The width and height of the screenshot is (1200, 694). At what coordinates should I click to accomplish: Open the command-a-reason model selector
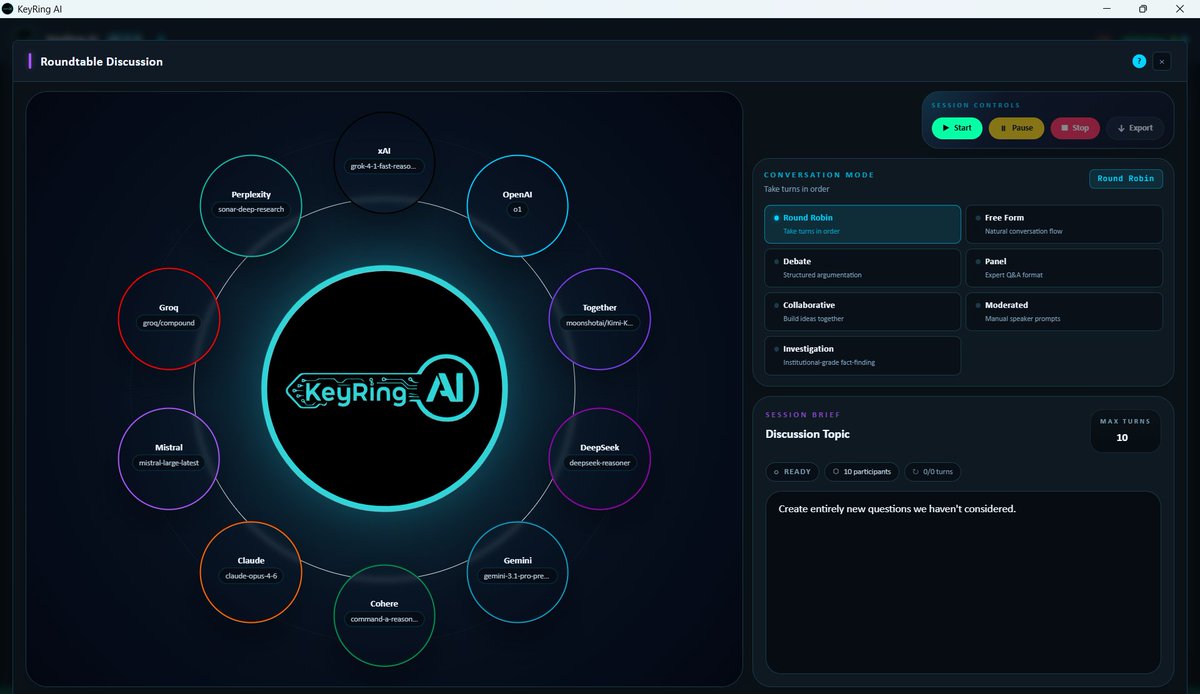click(384, 620)
